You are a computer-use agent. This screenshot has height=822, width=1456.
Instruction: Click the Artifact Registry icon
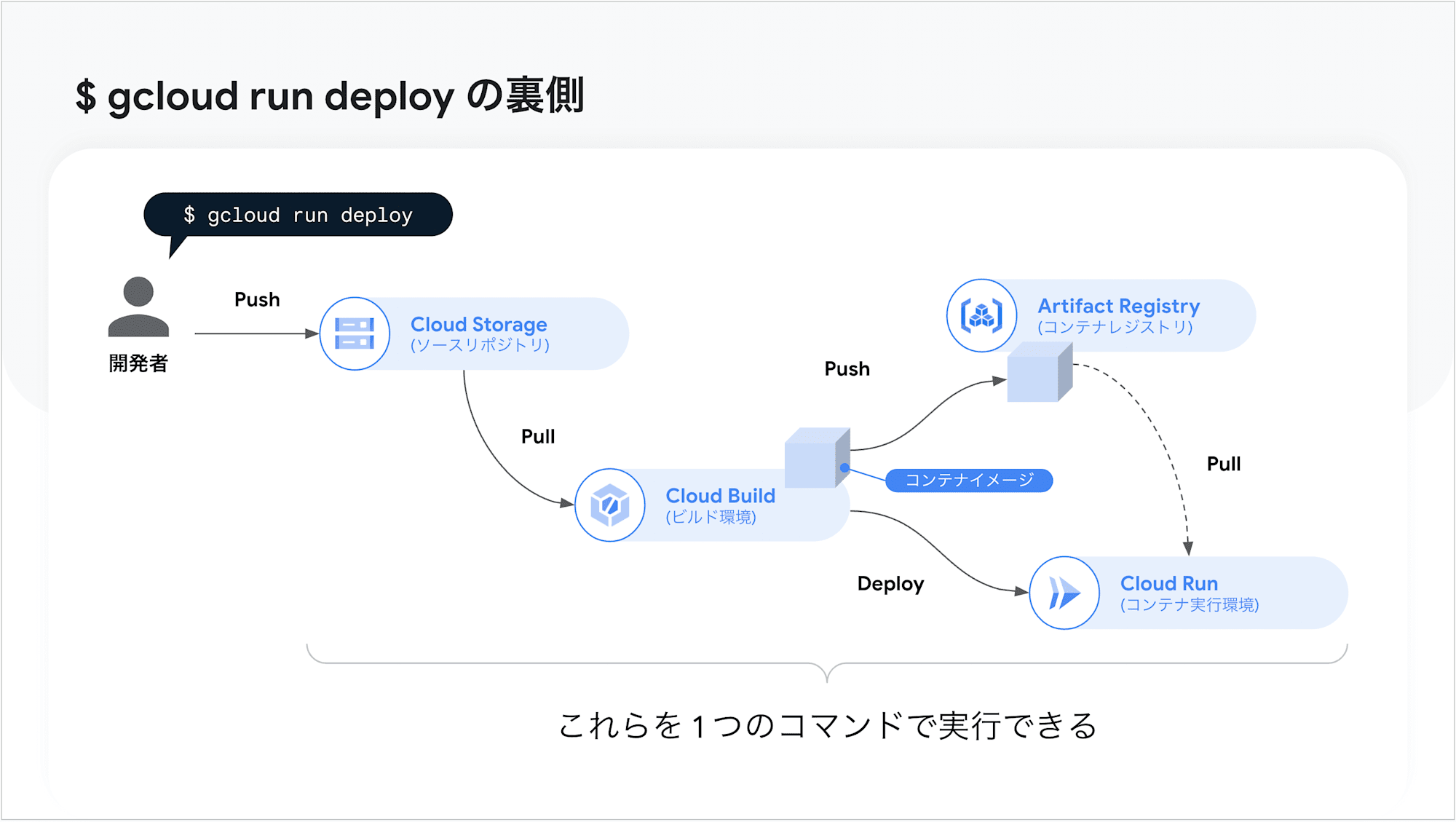pos(982,316)
